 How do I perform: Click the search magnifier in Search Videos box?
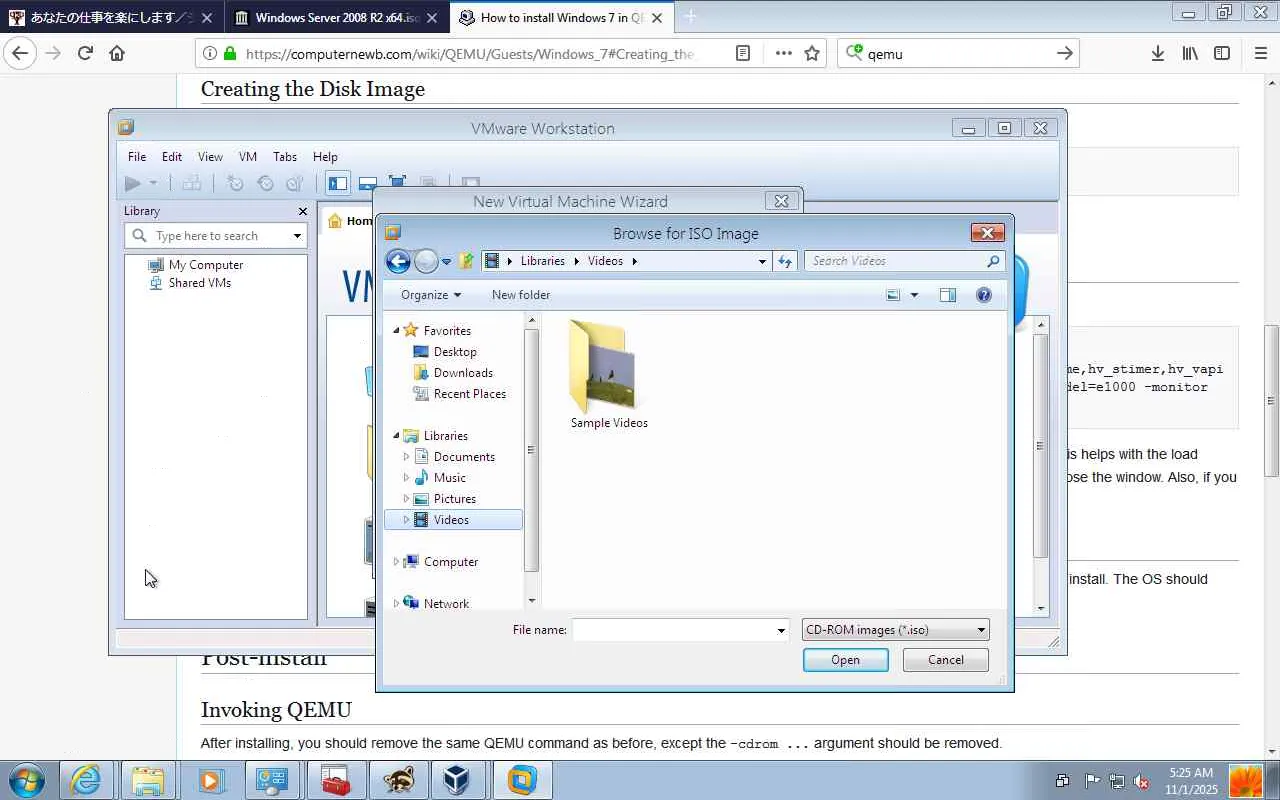tap(993, 261)
